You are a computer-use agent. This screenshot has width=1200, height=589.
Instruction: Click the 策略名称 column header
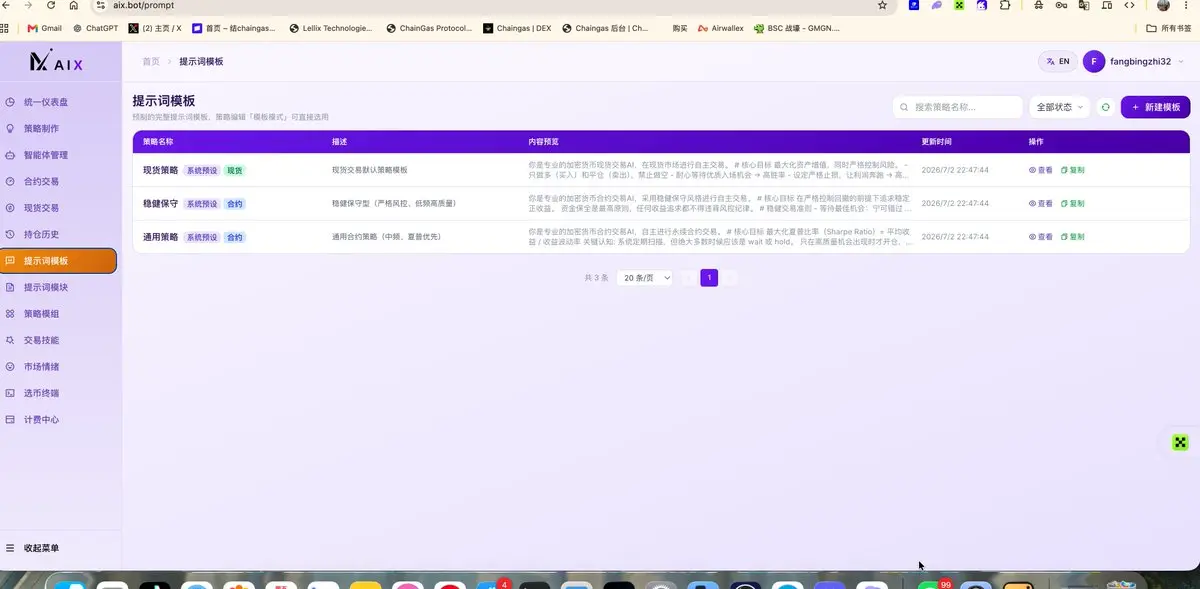(158, 142)
